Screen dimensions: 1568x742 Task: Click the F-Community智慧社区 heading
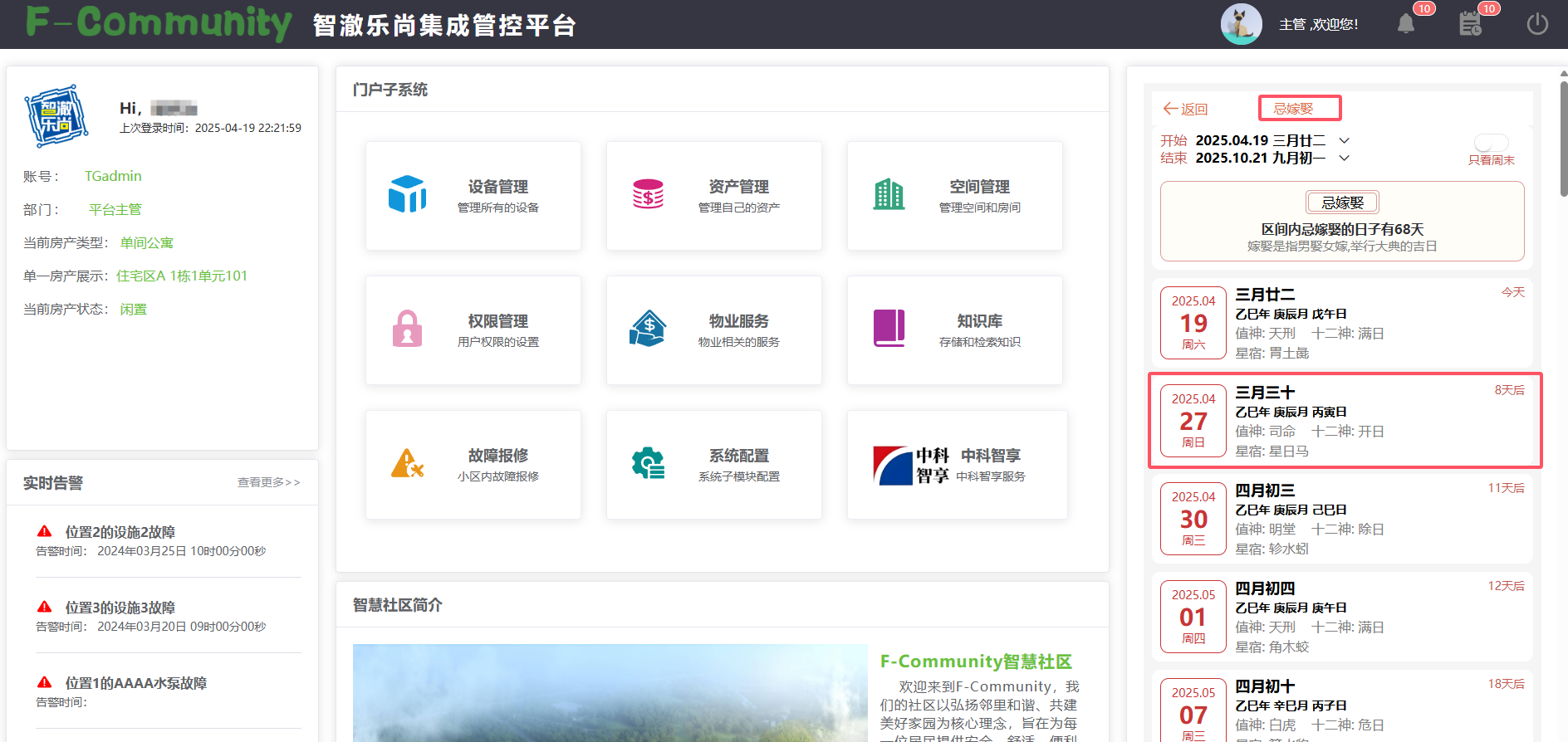pyautogui.click(x=976, y=661)
